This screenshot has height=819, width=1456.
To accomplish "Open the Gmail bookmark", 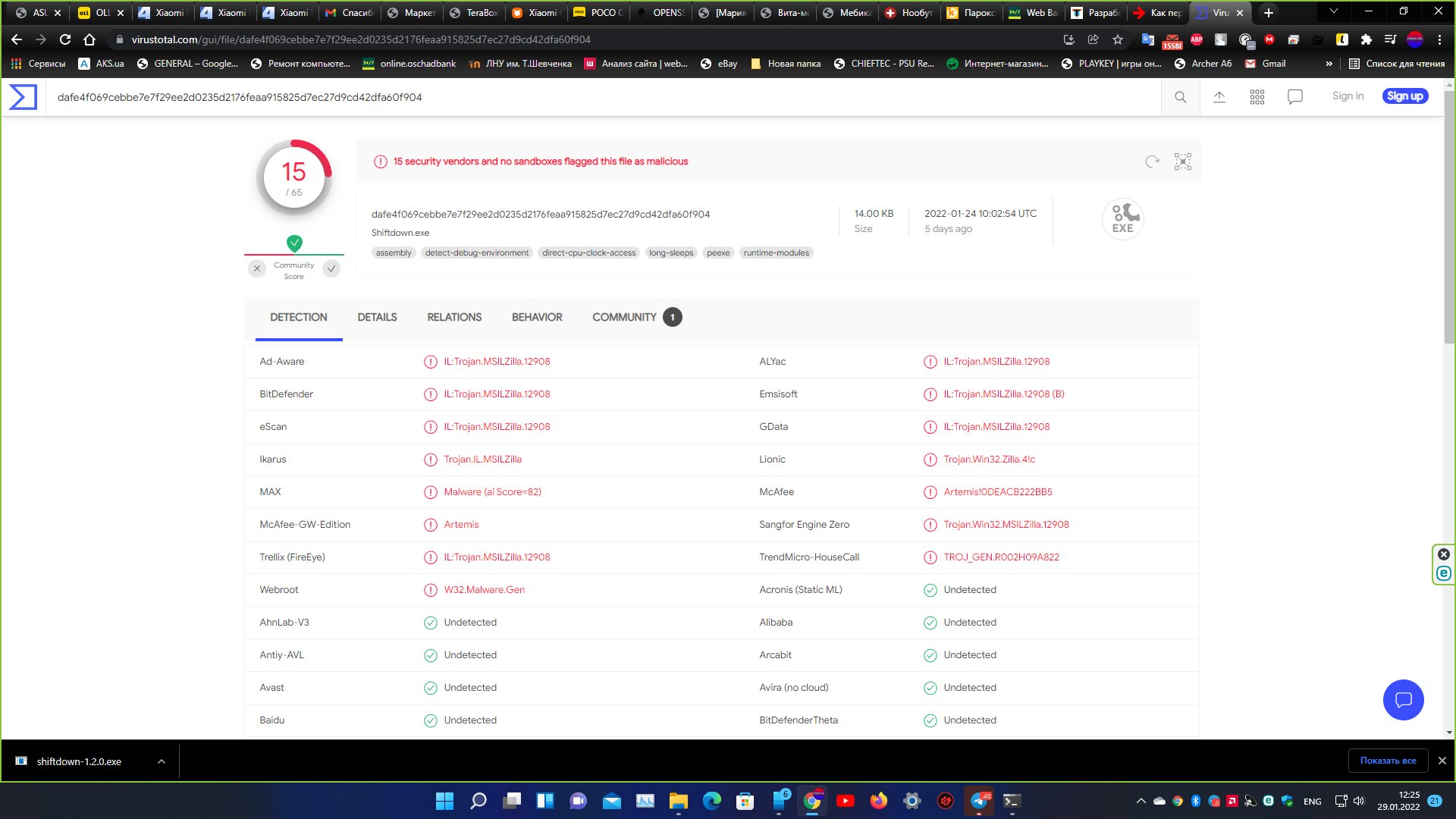I will point(1266,64).
